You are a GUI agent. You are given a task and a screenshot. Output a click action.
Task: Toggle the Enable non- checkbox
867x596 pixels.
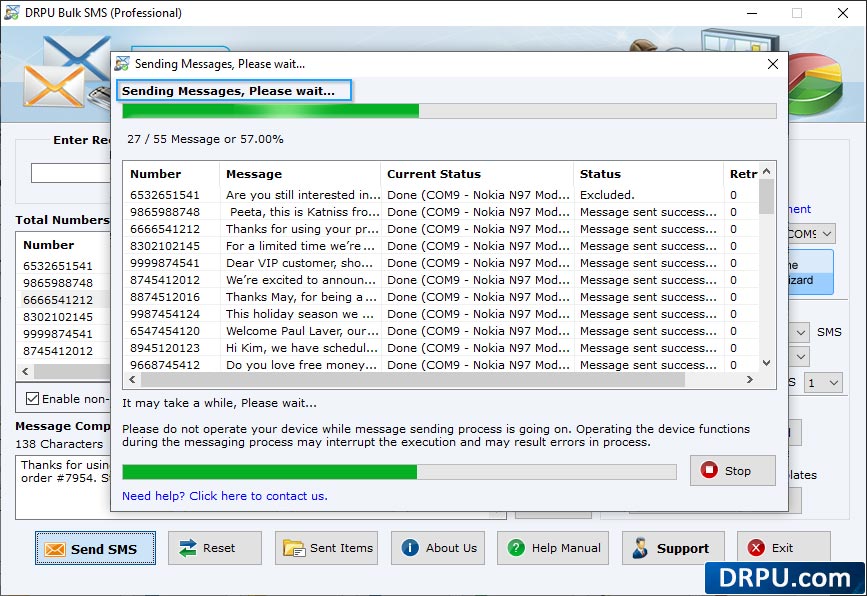pos(33,399)
